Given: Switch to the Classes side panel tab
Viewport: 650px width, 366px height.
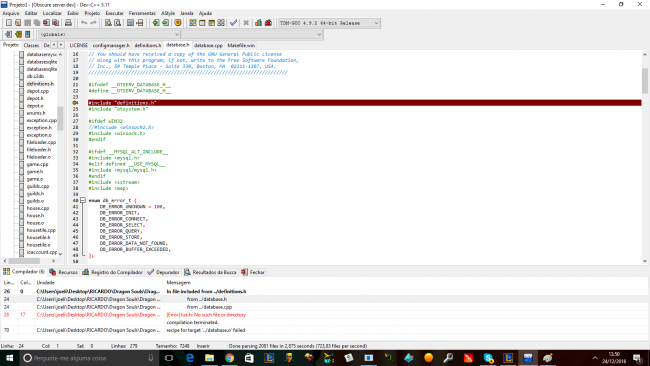Looking at the screenshot, I should 31,45.
